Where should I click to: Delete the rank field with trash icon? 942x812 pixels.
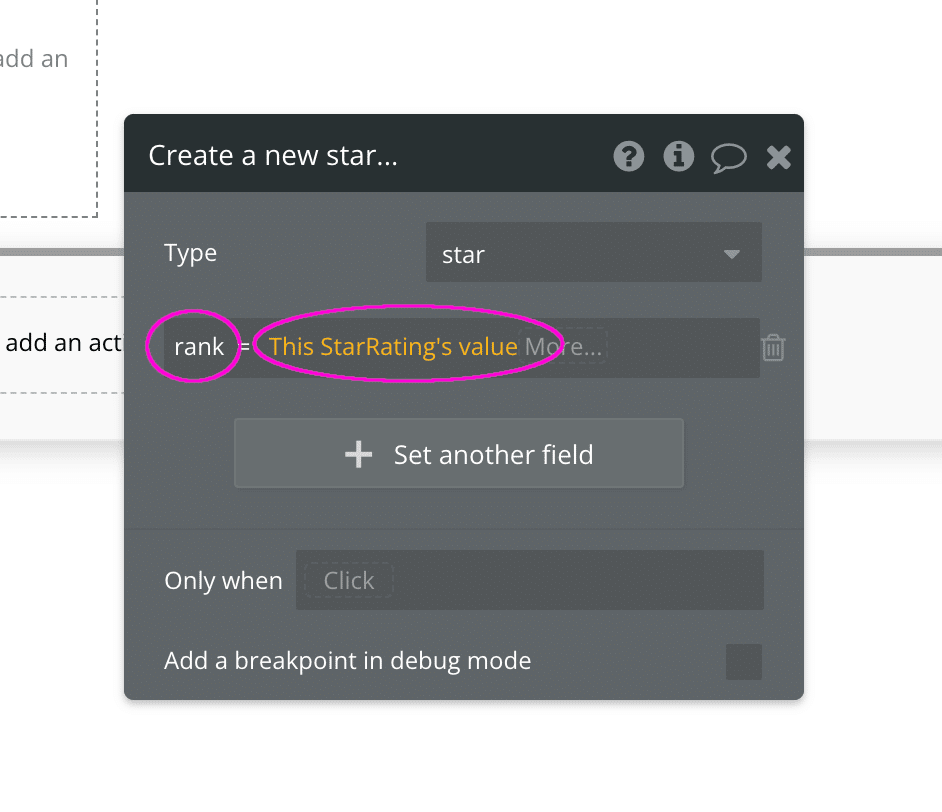click(773, 348)
